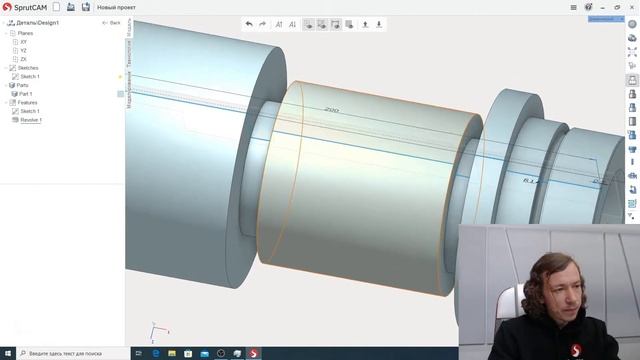640x360 pixels.
Task: Click the zoom-to-fit arrows icon
Action: coord(632,52)
